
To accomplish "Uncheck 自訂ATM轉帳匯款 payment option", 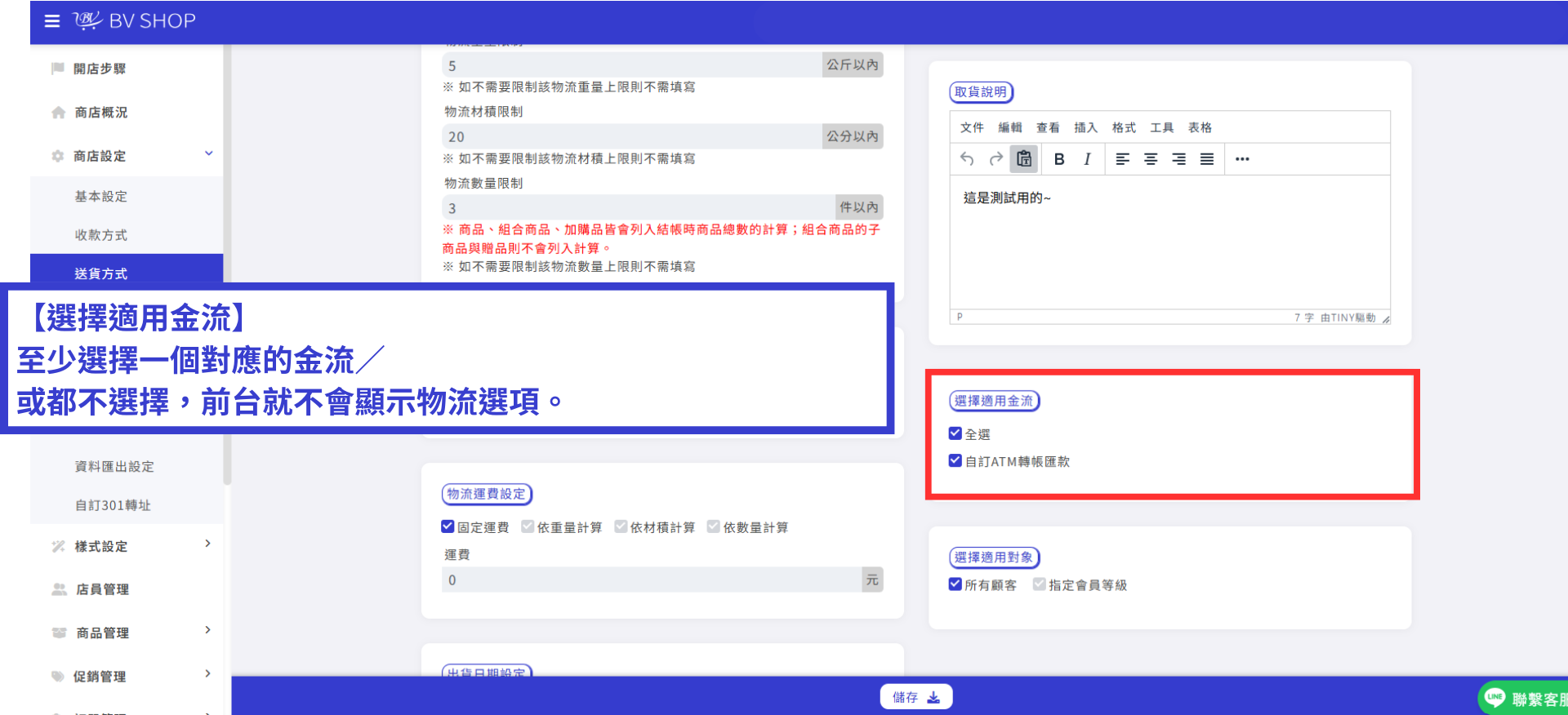I will 955,460.
